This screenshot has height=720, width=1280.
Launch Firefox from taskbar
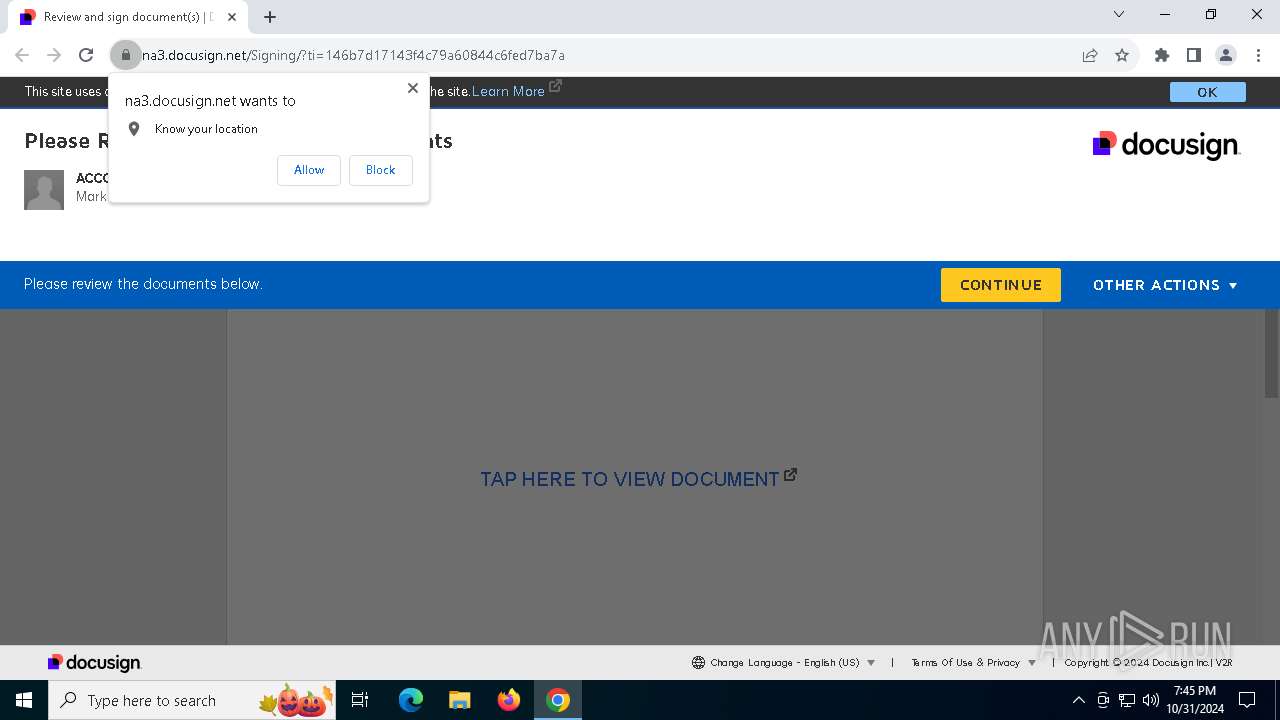[x=509, y=700]
